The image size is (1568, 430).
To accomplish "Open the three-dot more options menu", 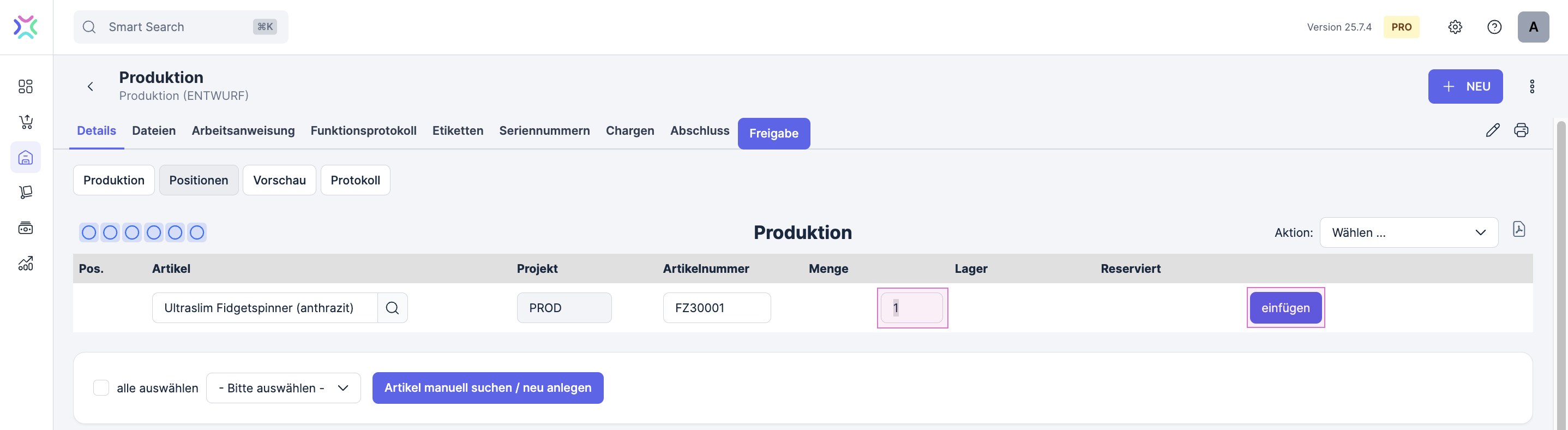I will [1531, 86].
